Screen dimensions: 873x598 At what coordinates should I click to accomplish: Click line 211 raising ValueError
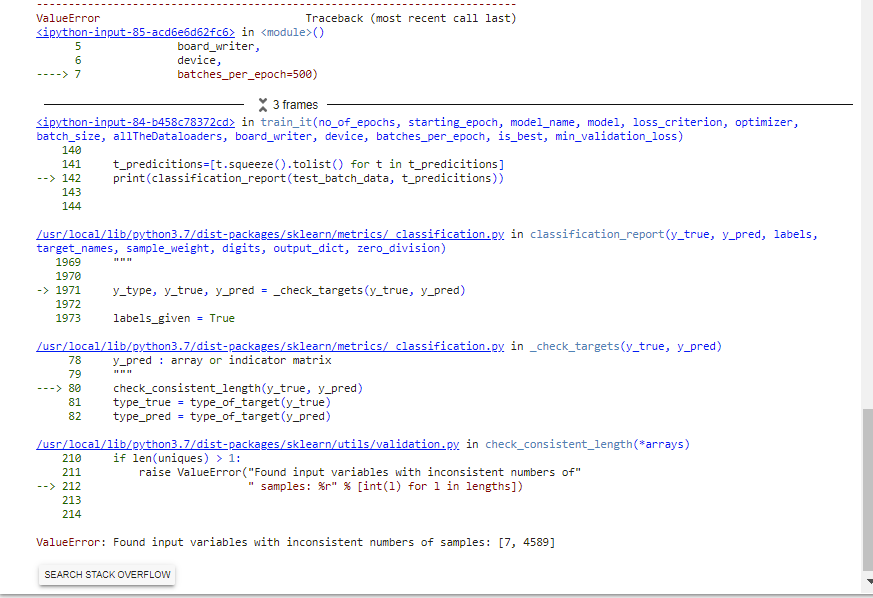coord(360,472)
